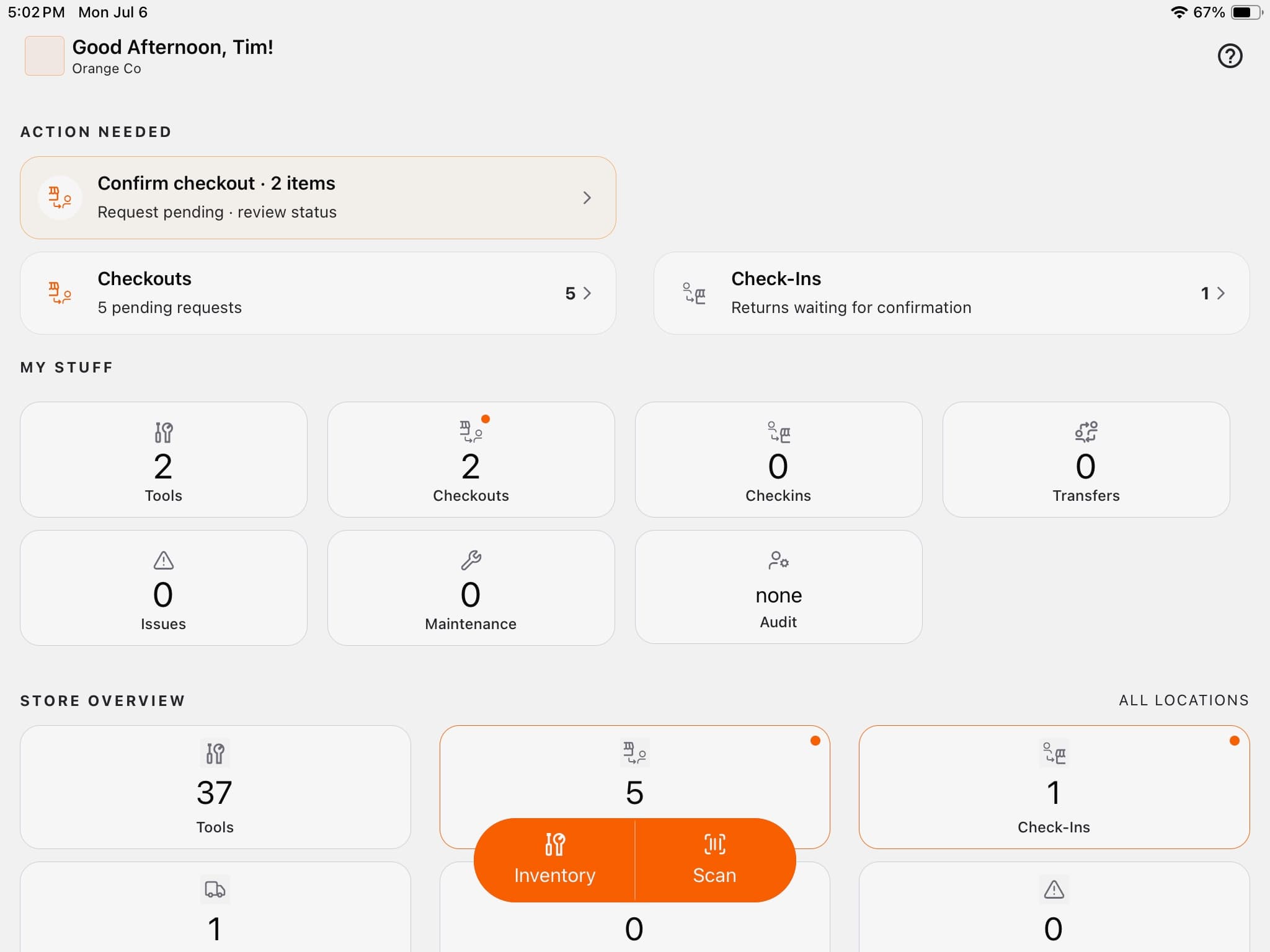Click 'Returns waiting for confirmation' text
This screenshot has height=952, width=1270.
click(x=851, y=307)
